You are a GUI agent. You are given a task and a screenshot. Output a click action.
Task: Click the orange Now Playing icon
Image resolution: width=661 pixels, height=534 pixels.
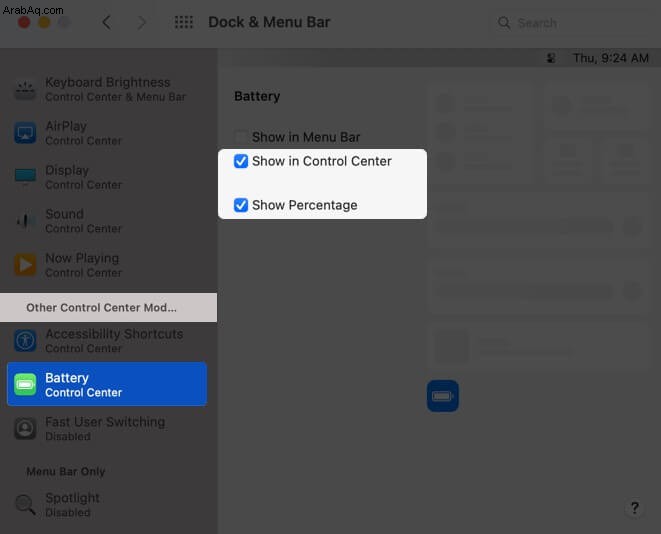(x=25, y=265)
